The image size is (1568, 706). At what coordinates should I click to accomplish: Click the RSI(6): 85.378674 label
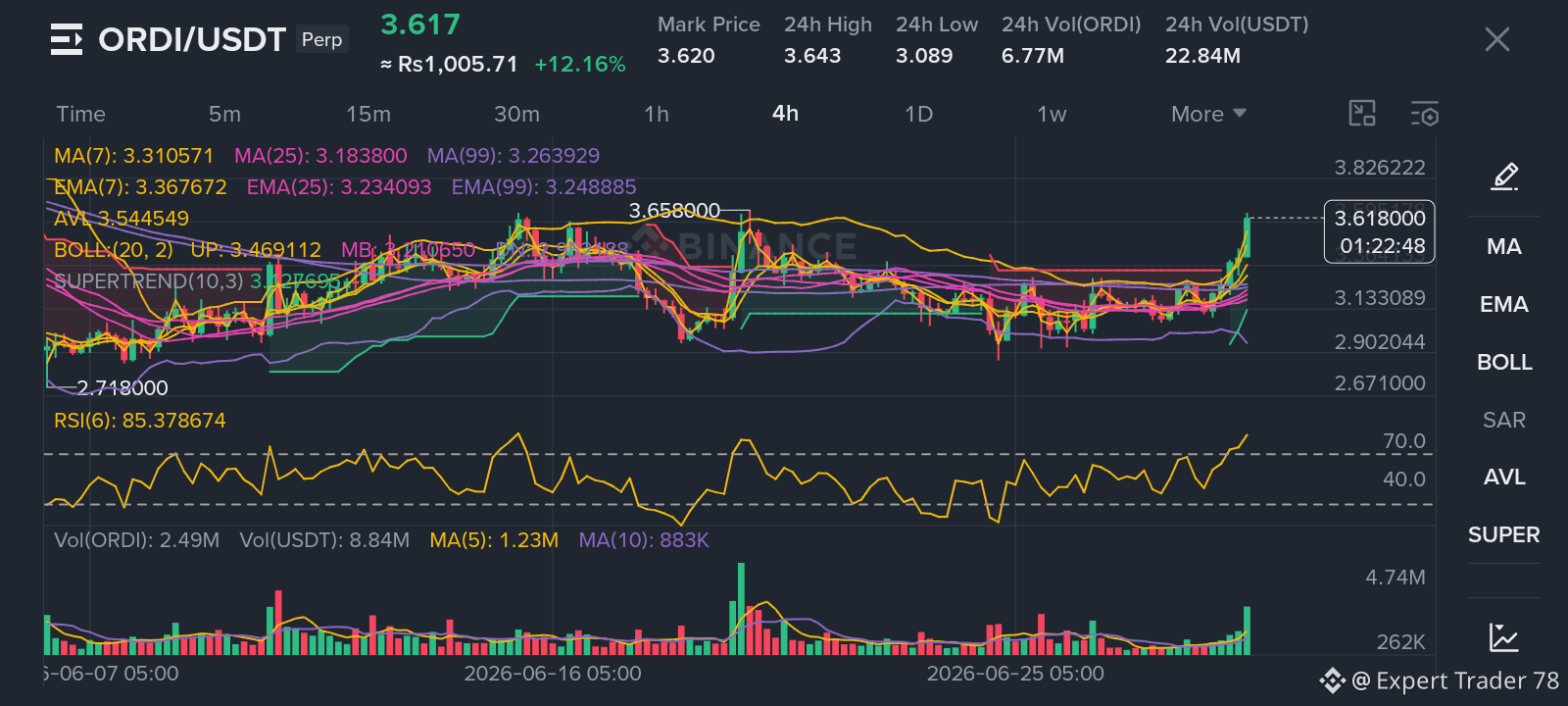[x=139, y=420]
